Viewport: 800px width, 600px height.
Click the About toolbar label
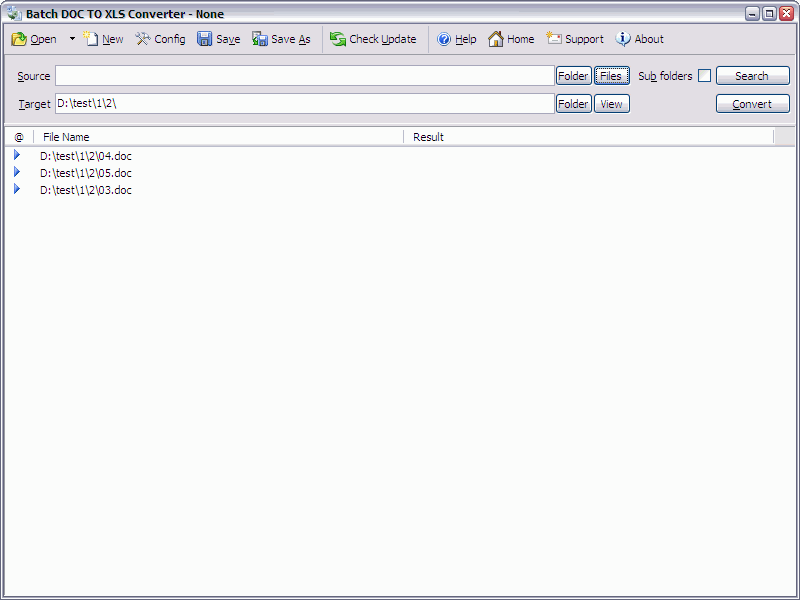(649, 39)
